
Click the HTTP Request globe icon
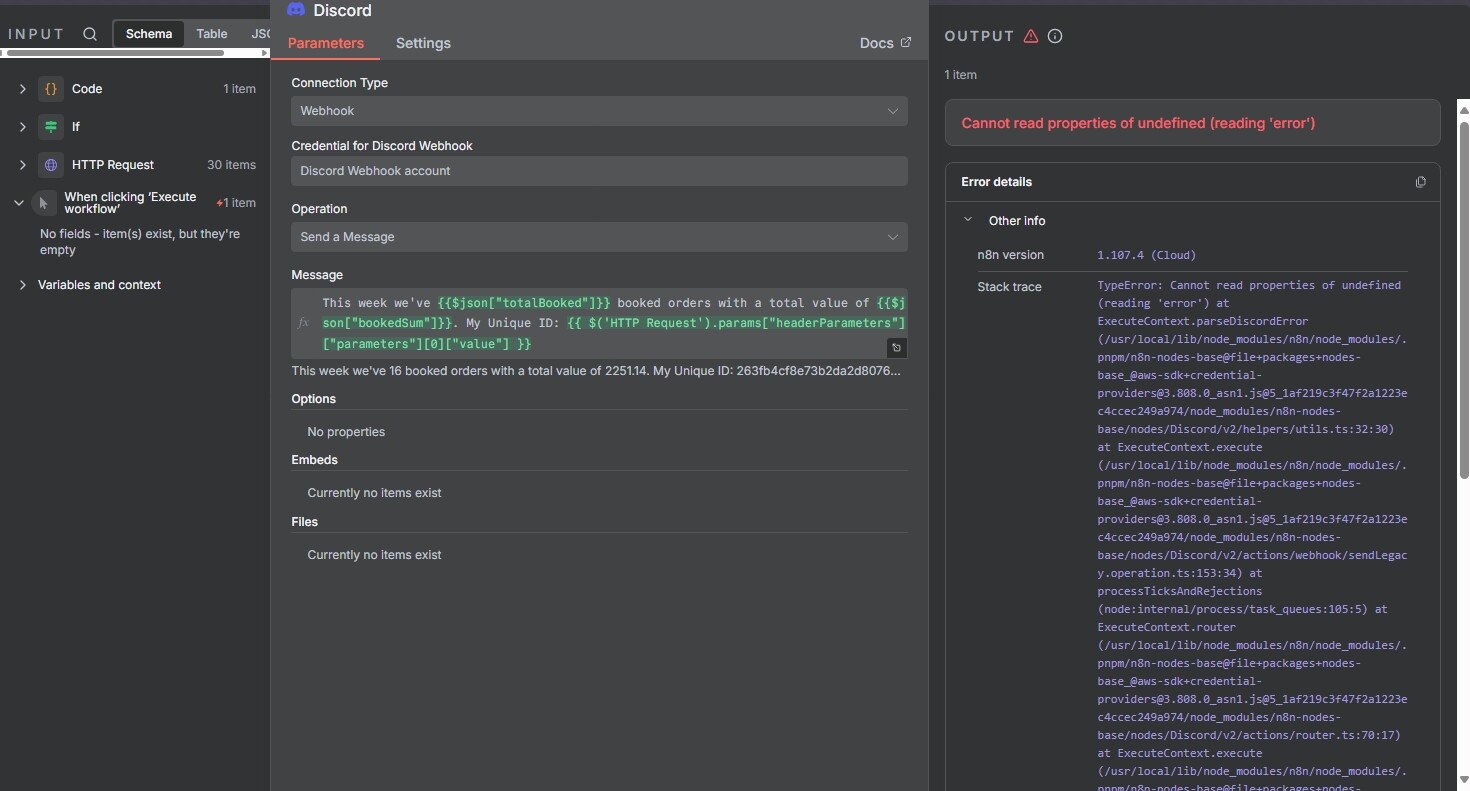51,165
